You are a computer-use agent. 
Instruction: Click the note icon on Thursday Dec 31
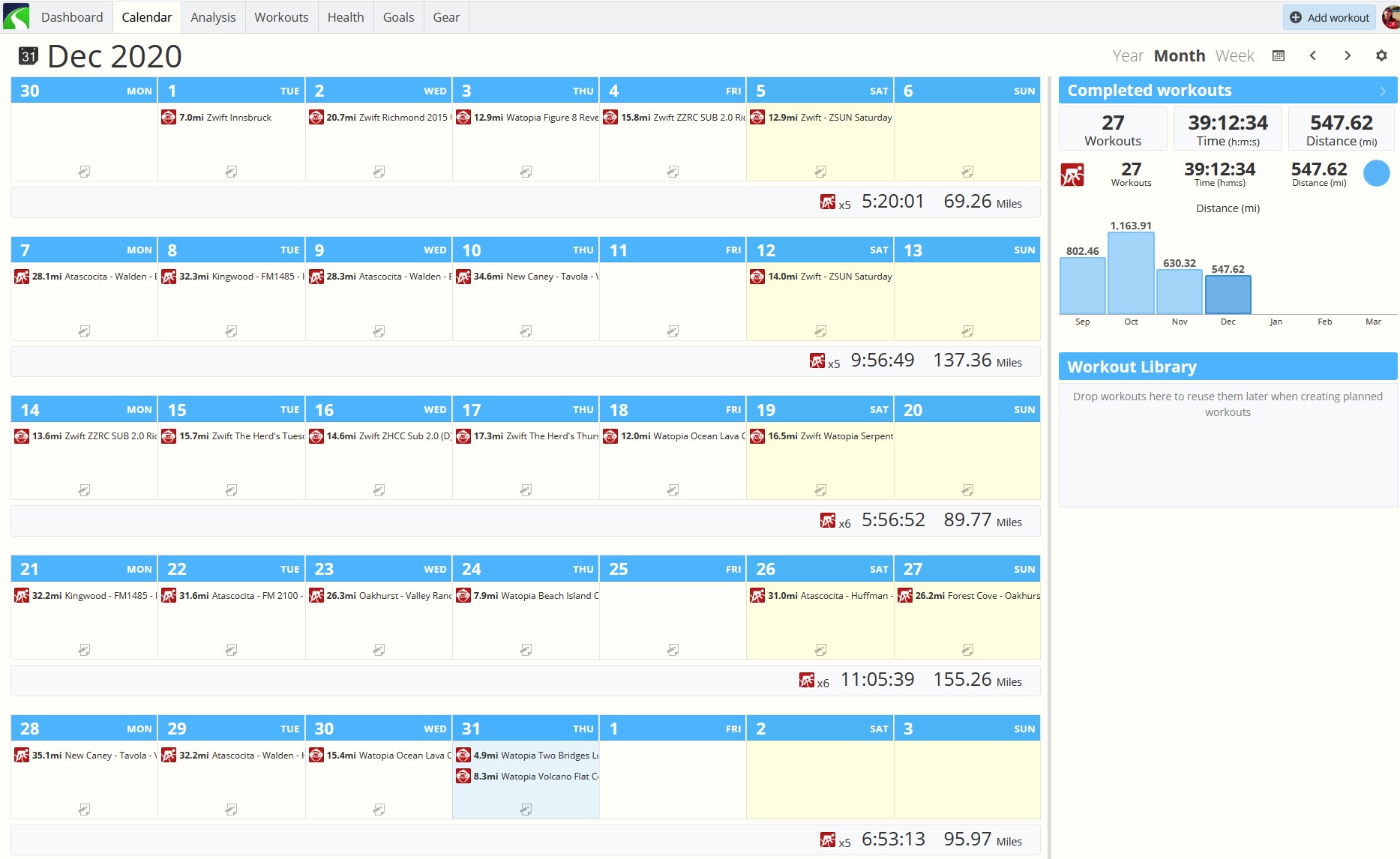[x=526, y=810]
